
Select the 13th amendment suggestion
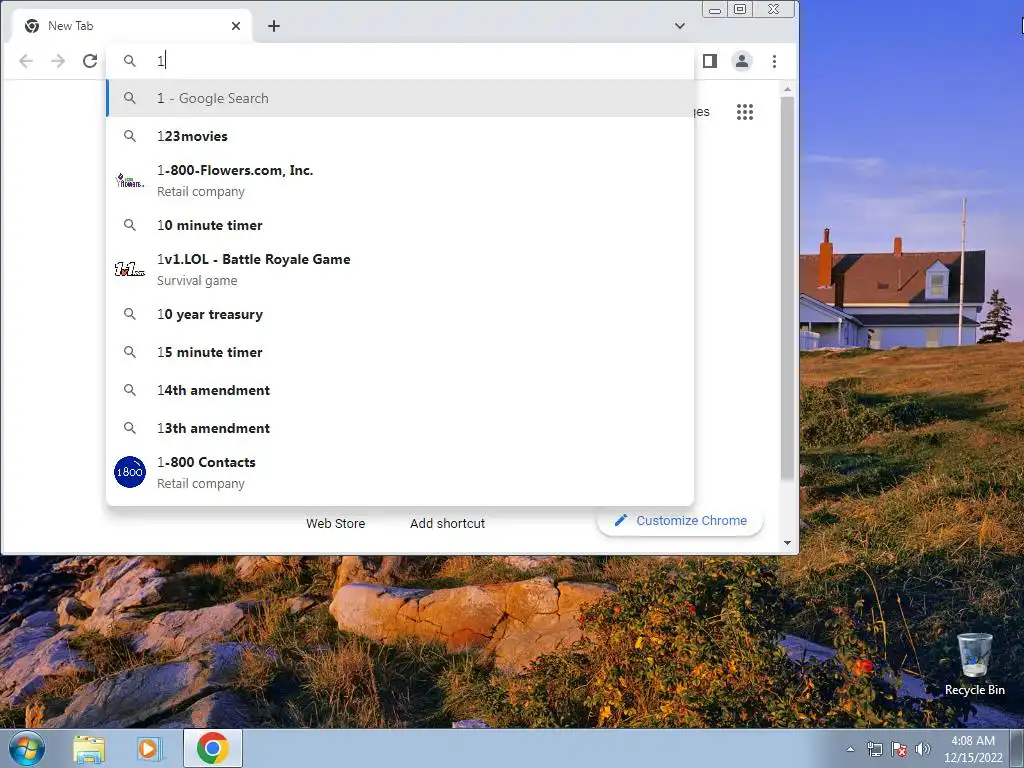400,428
